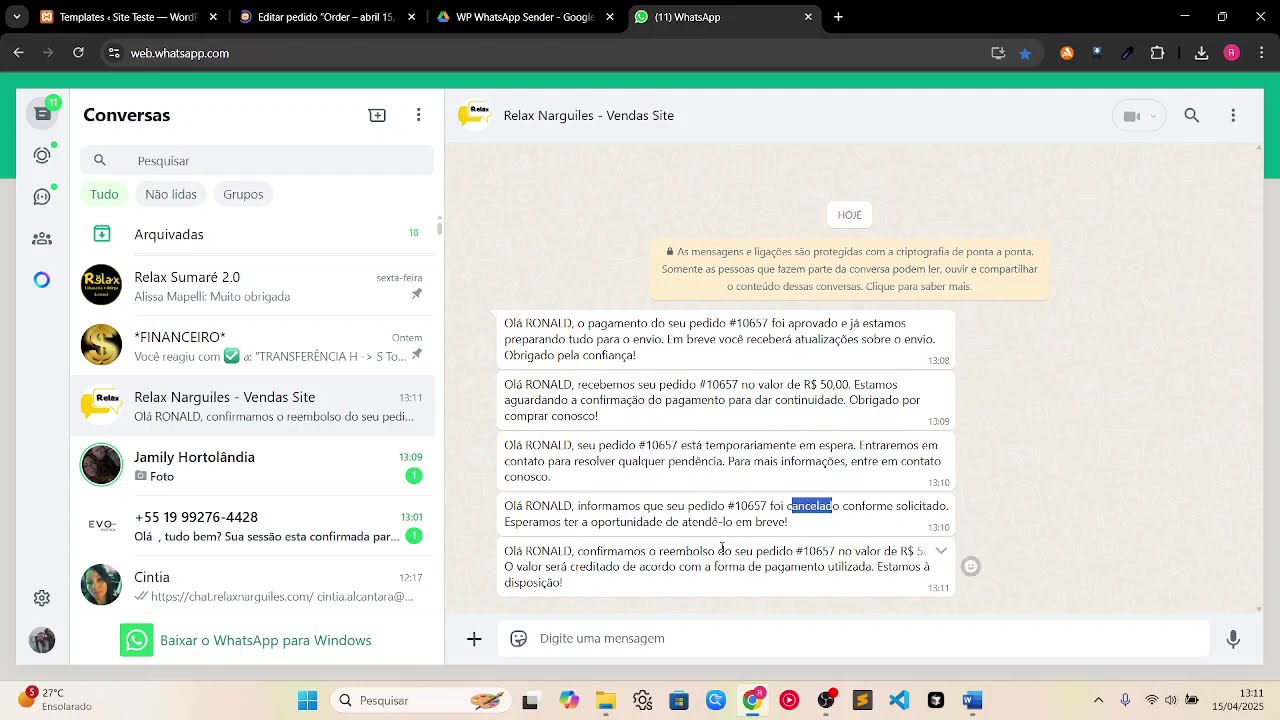Open Word from the taskbar
Viewport: 1280px width, 720px height.
coord(972,700)
